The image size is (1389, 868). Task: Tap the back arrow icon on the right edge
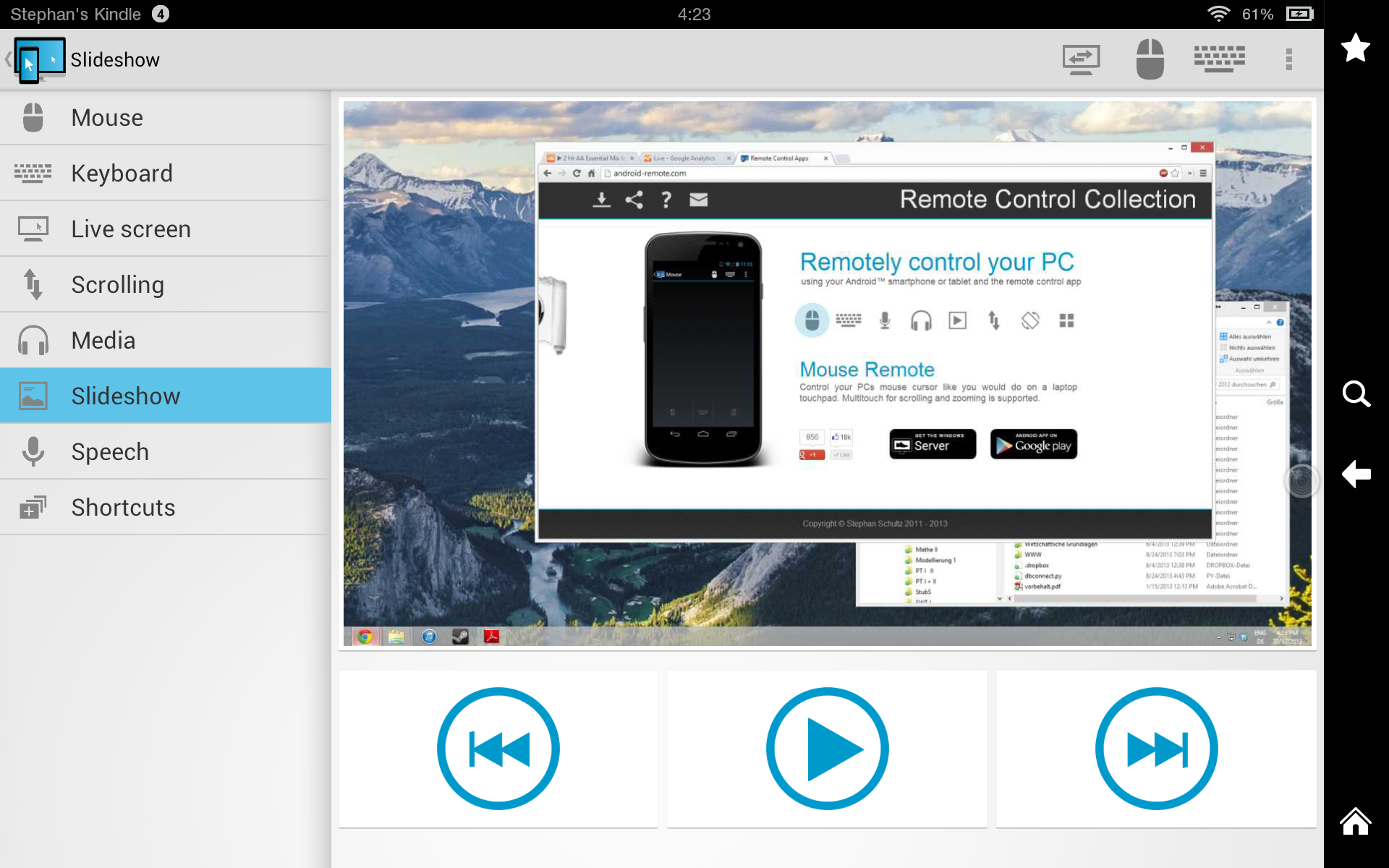[x=1356, y=474]
